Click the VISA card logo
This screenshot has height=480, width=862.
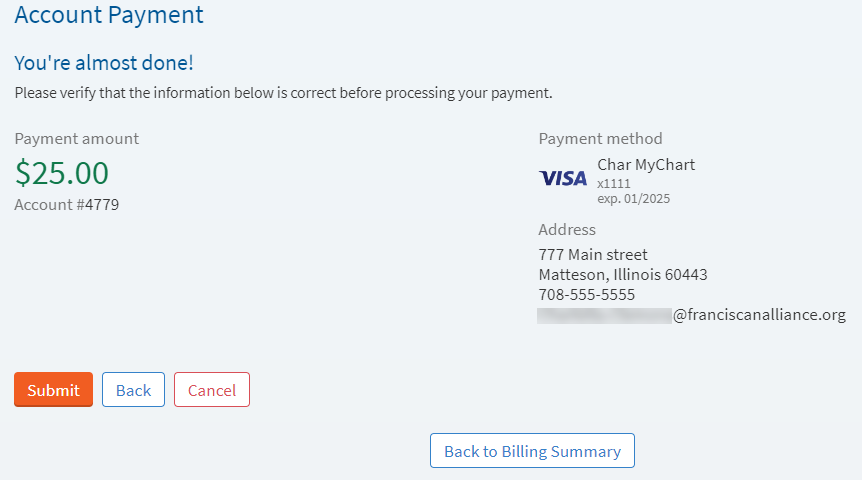[563, 178]
